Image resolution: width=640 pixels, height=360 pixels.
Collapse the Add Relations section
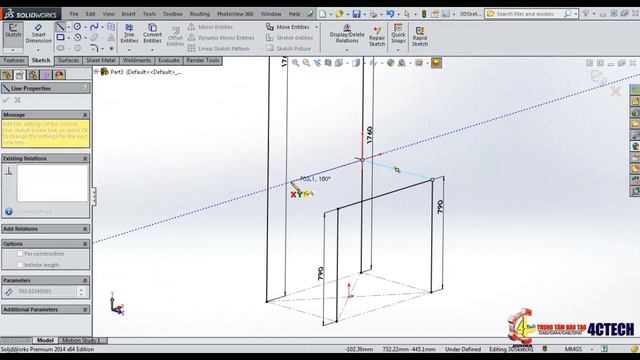point(85,229)
